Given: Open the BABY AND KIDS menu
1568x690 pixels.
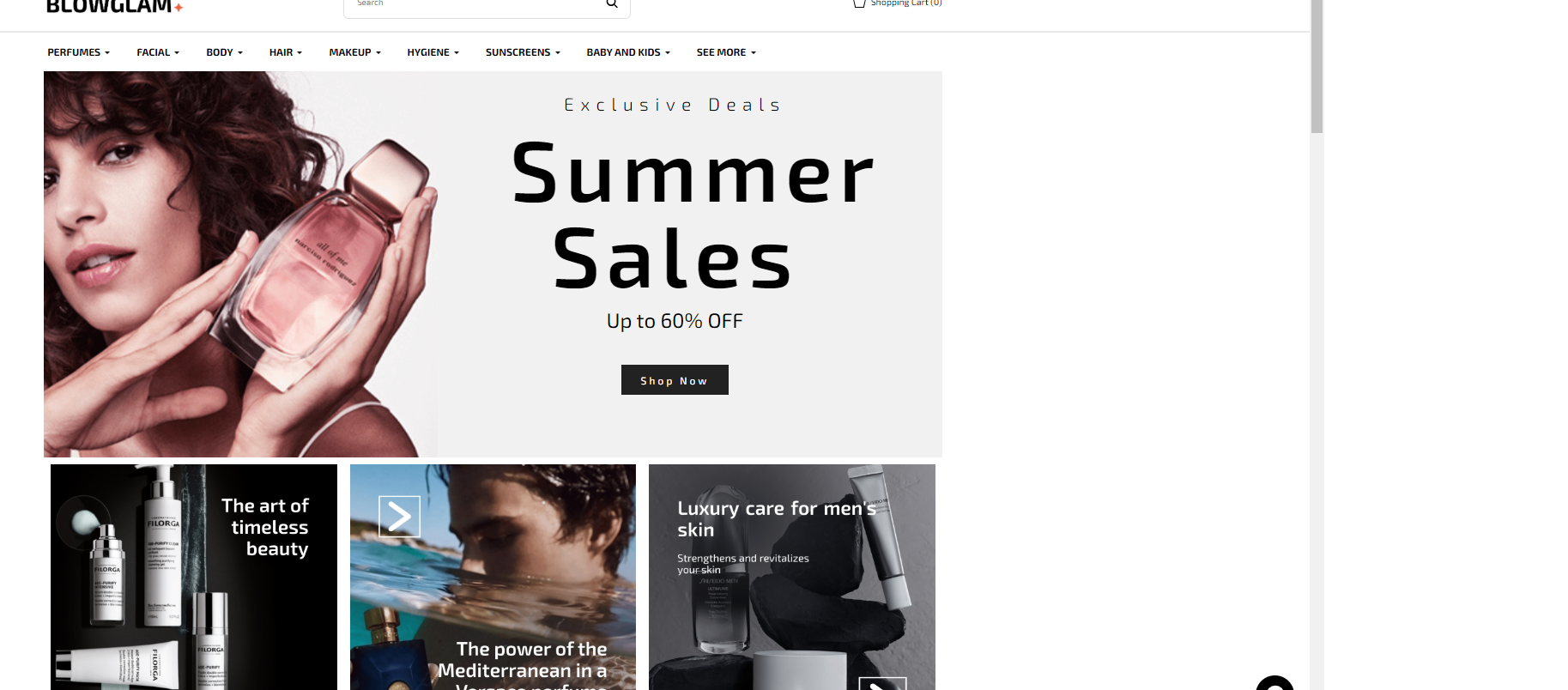Looking at the screenshot, I should point(628,52).
